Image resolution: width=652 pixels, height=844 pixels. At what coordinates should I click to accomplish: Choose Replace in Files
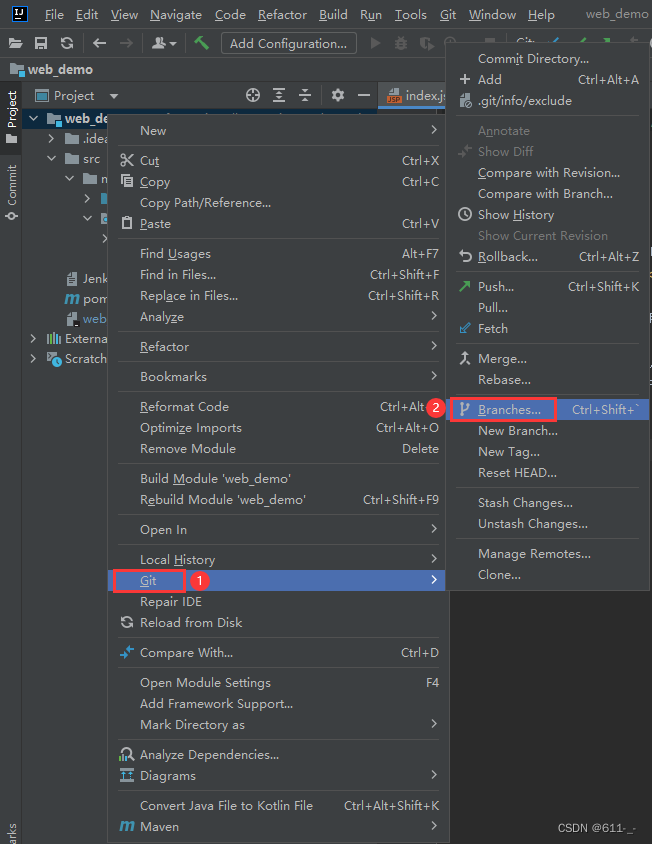[279, 296]
